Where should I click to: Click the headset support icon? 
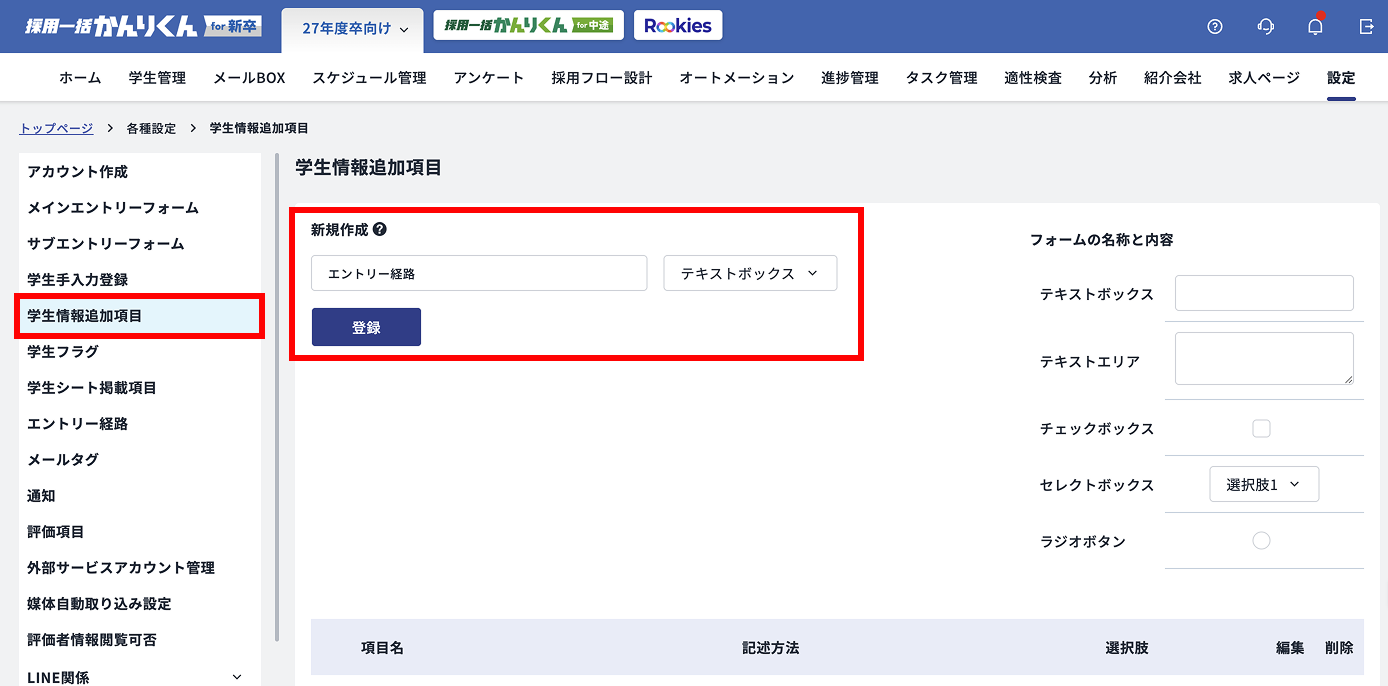click(x=1265, y=27)
